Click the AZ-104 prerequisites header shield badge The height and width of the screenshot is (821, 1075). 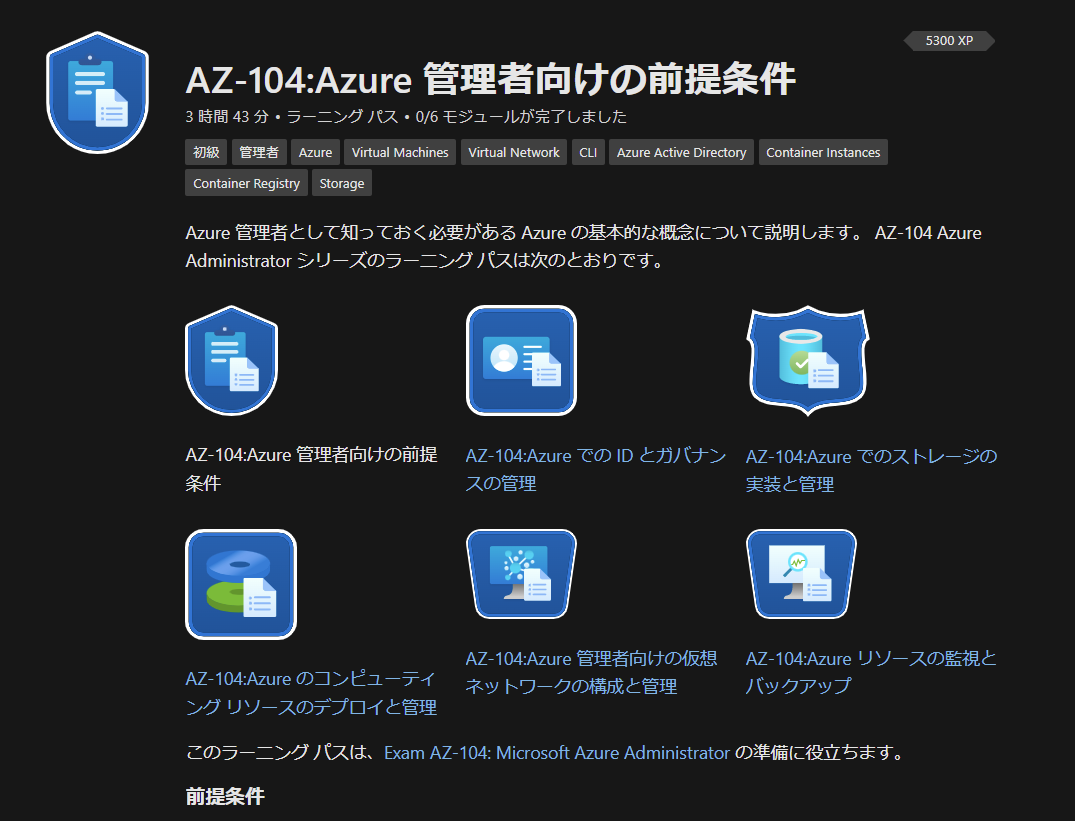97,93
